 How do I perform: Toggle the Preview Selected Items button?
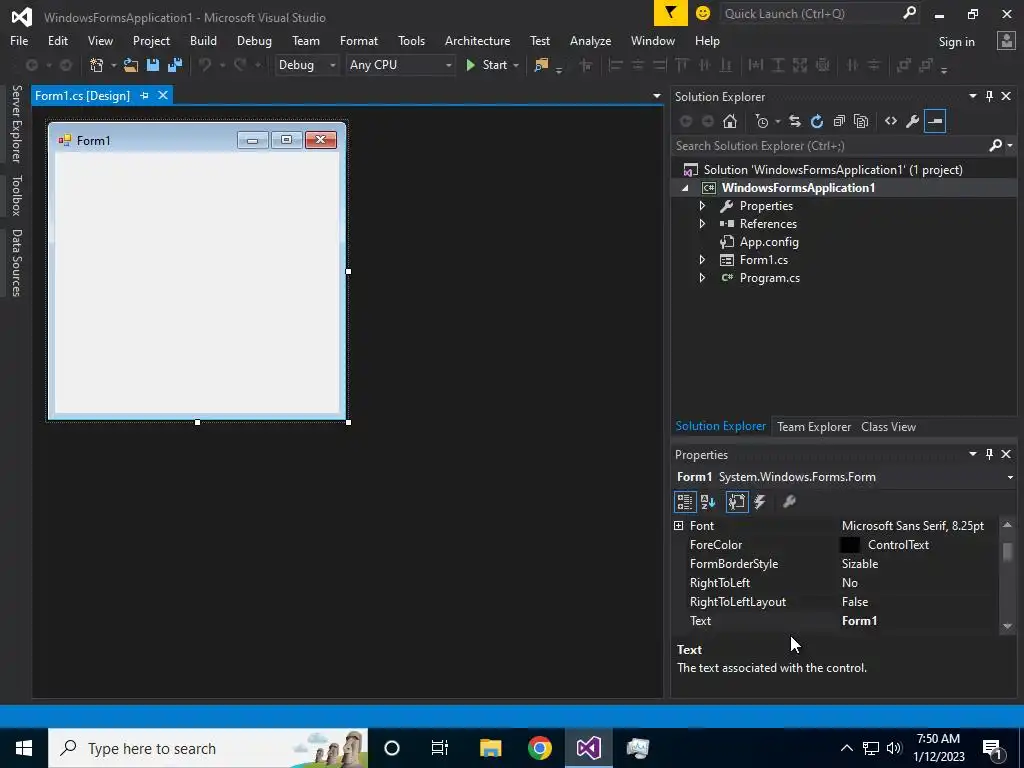pyautogui.click(x=935, y=121)
